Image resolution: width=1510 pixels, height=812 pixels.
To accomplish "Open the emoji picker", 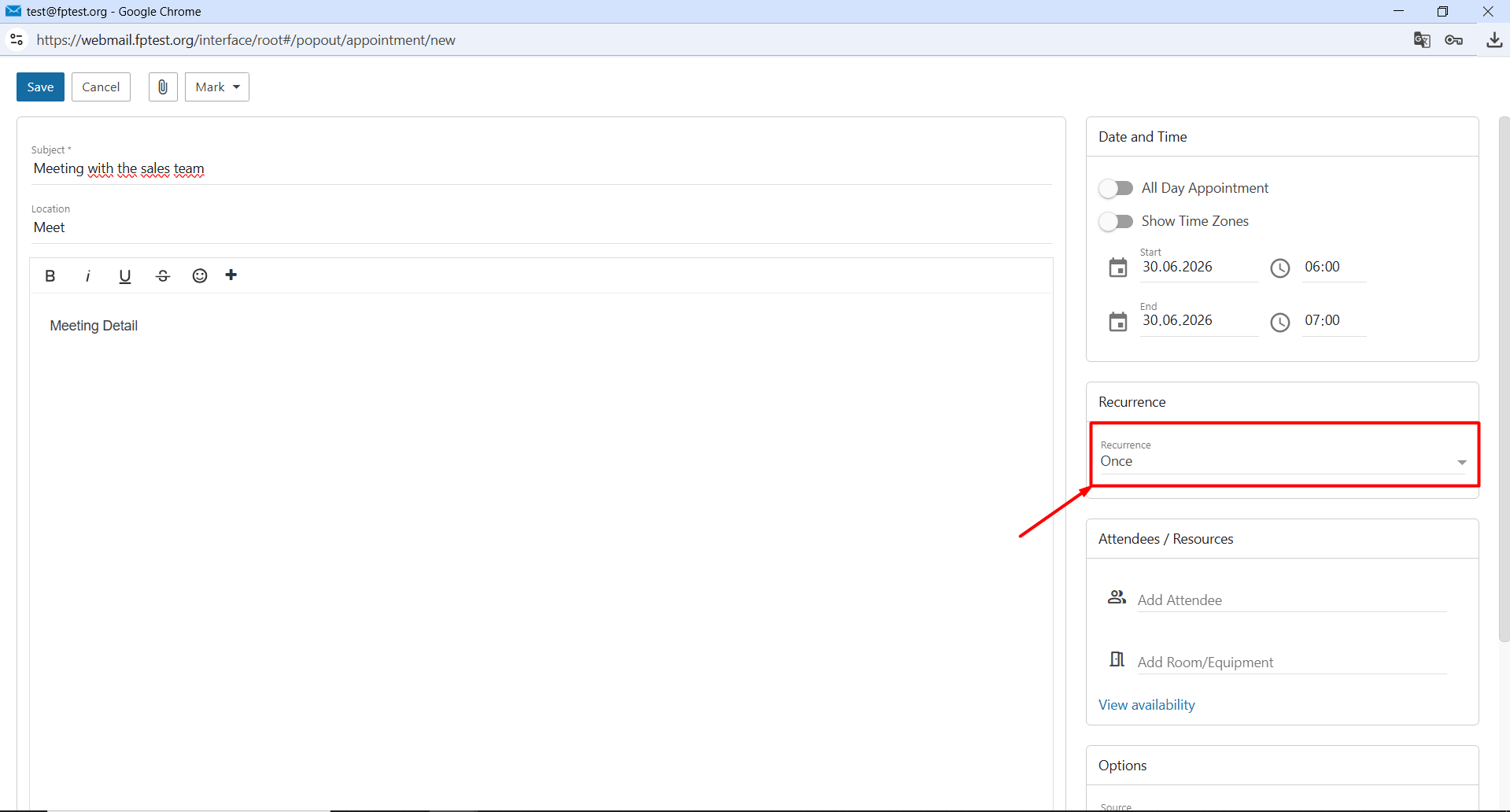I will [x=200, y=275].
